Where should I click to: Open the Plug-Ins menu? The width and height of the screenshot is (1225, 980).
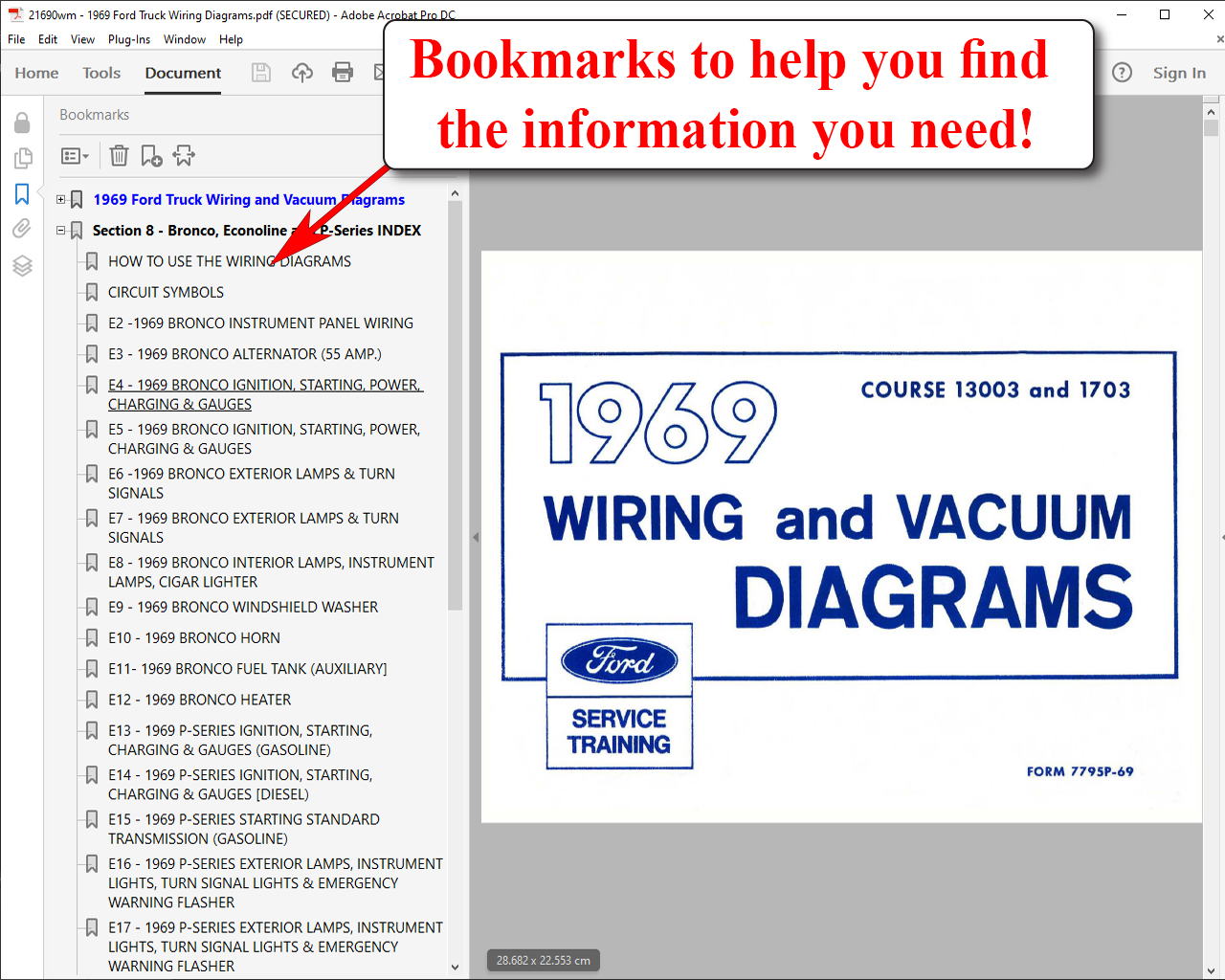tap(129, 39)
